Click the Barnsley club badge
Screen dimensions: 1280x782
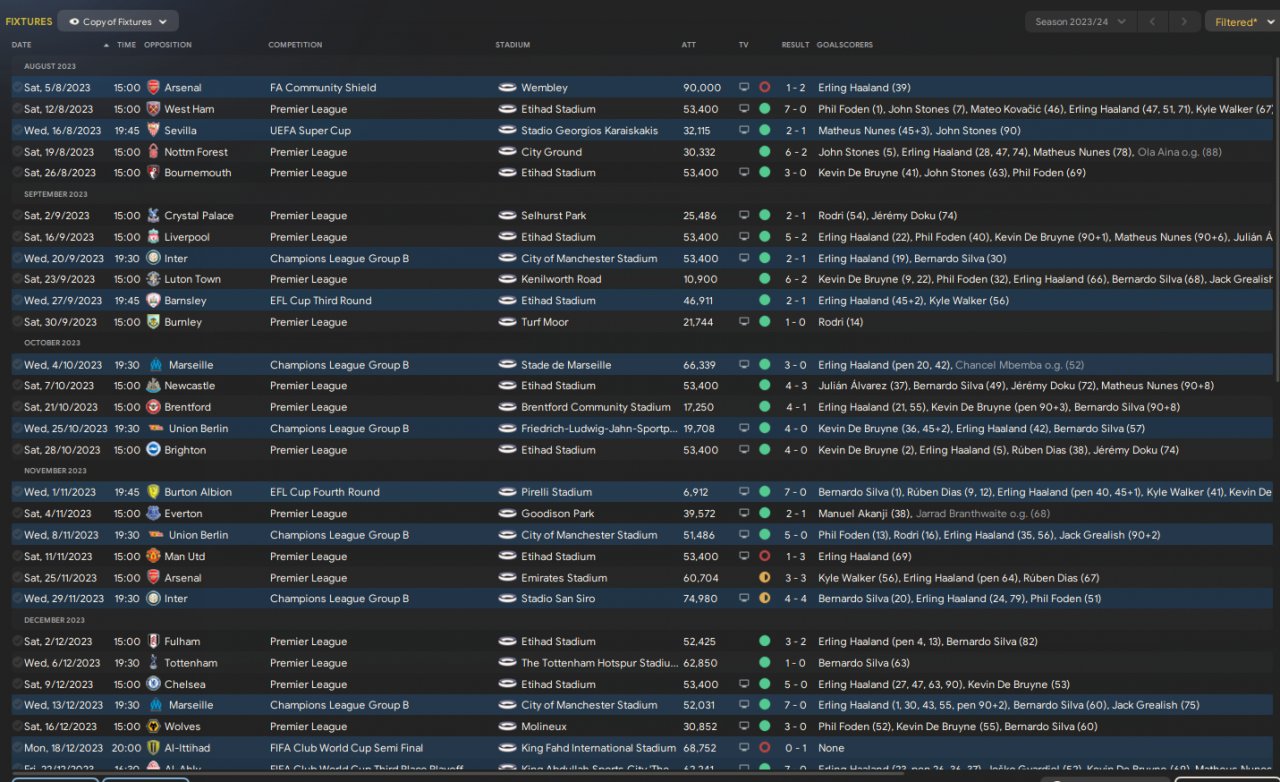pos(153,301)
